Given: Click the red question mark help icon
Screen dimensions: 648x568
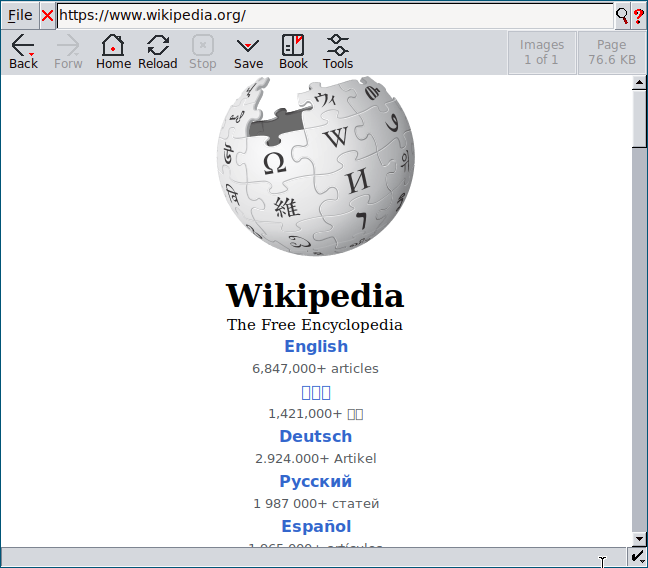Looking at the screenshot, I should [638, 16].
